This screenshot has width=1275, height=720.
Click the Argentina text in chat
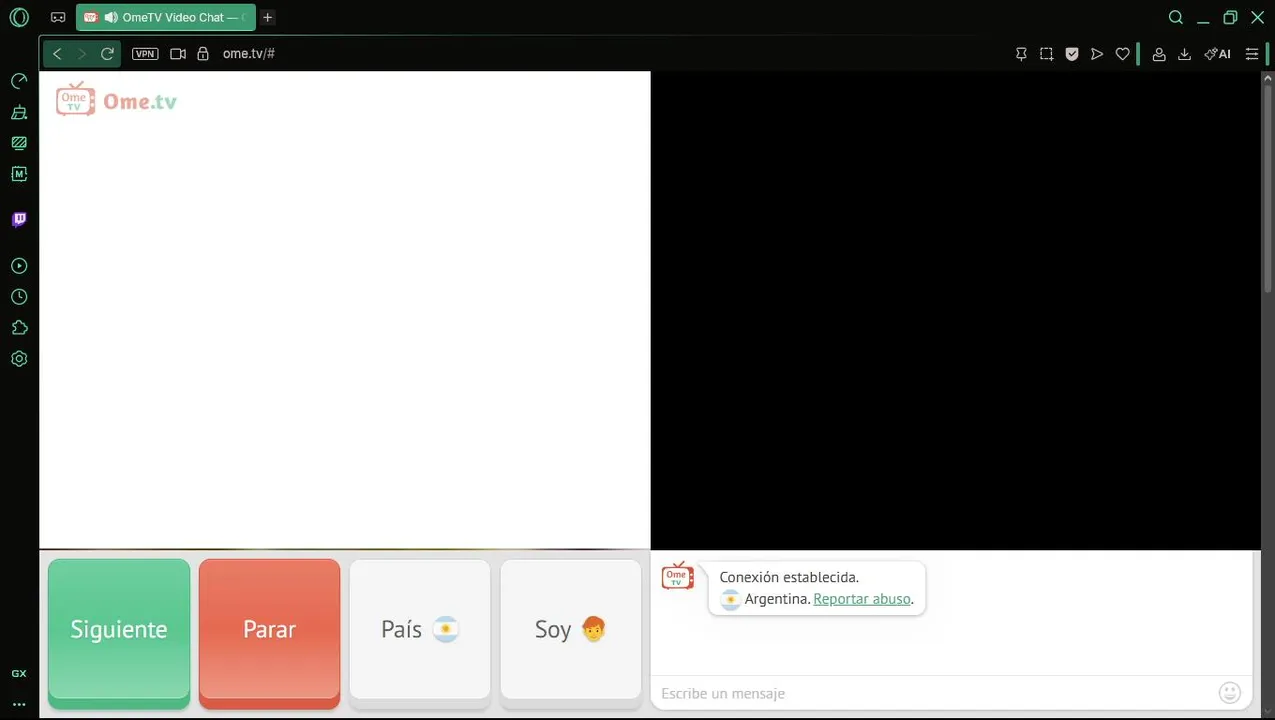click(776, 599)
